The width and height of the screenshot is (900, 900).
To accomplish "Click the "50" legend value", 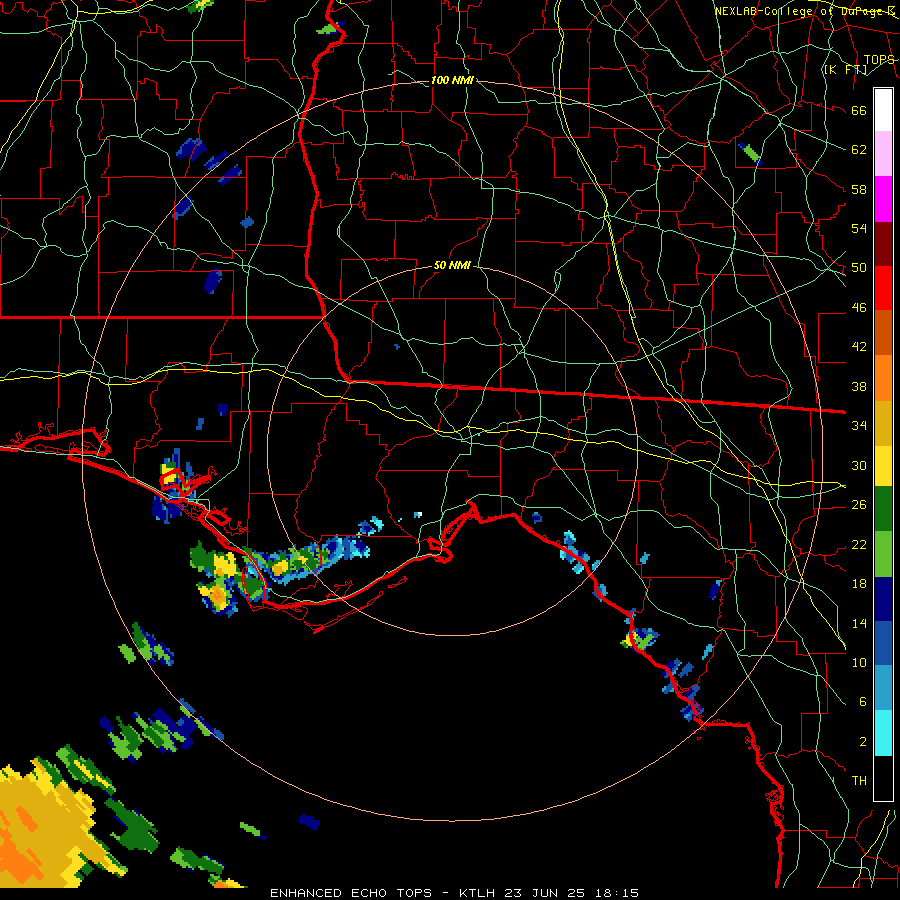I will point(859,268).
